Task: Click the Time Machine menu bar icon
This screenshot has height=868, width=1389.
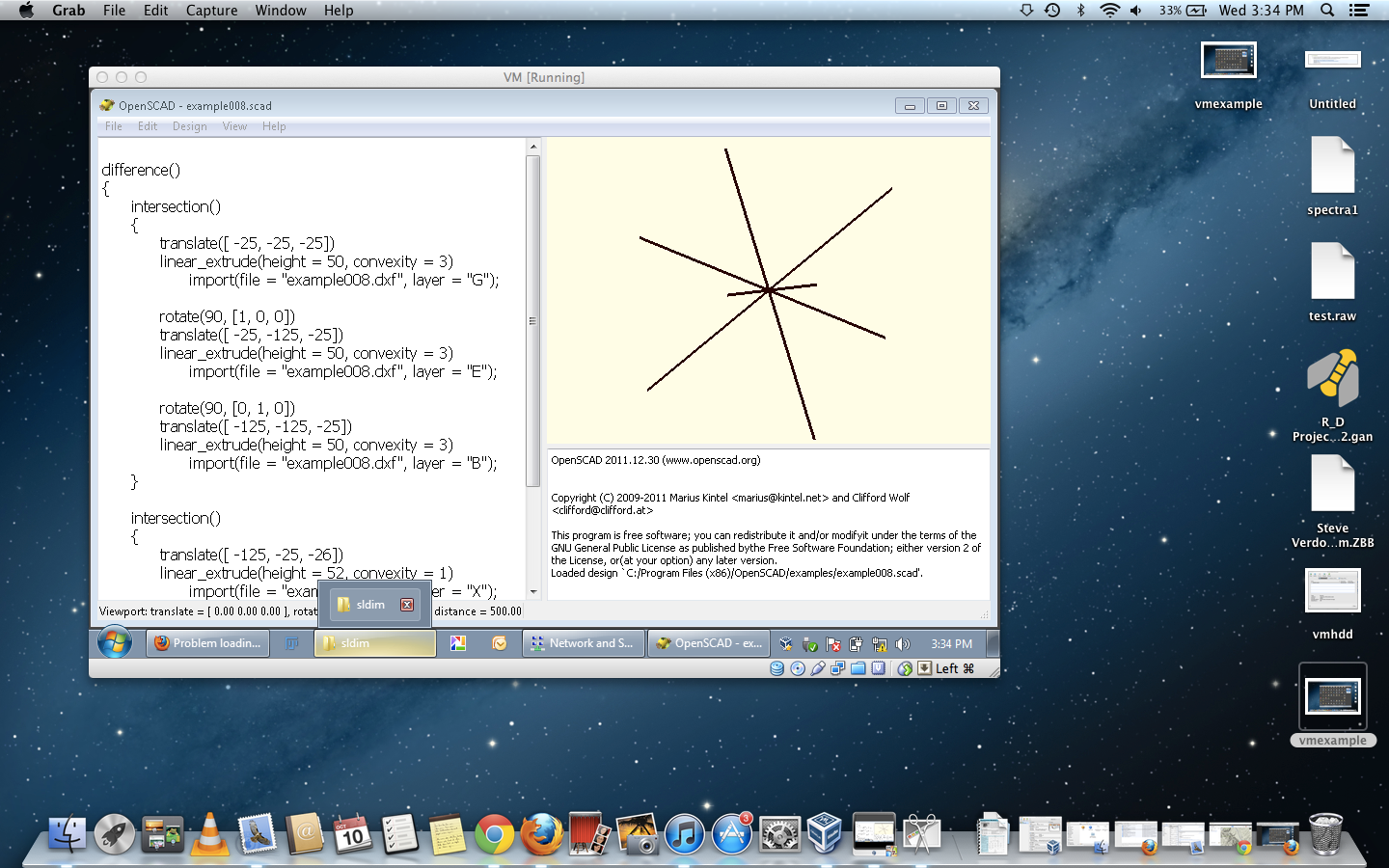Action: coord(1052,10)
